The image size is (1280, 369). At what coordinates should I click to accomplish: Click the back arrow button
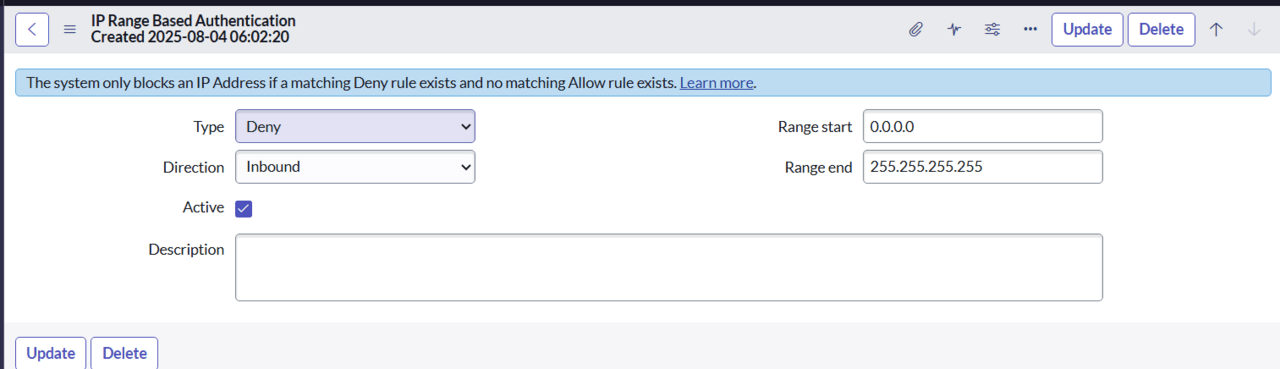coord(32,29)
